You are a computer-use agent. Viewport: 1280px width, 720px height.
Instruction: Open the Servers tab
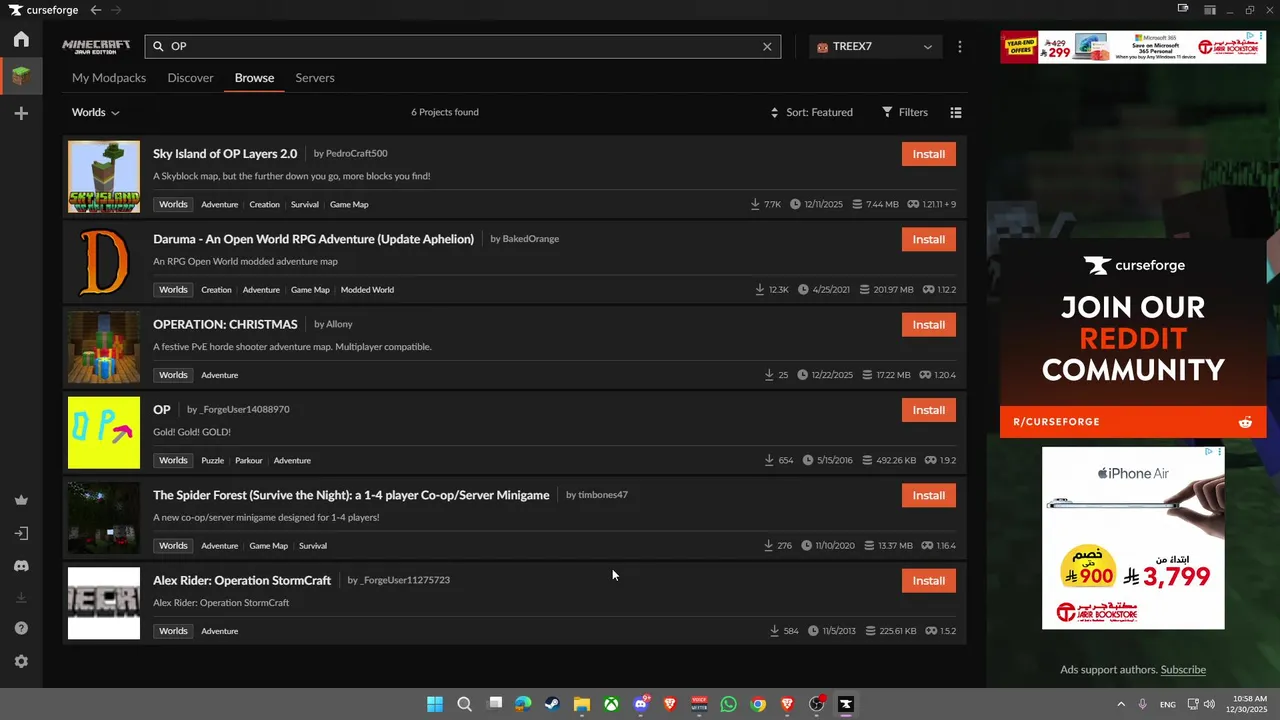(315, 78)
